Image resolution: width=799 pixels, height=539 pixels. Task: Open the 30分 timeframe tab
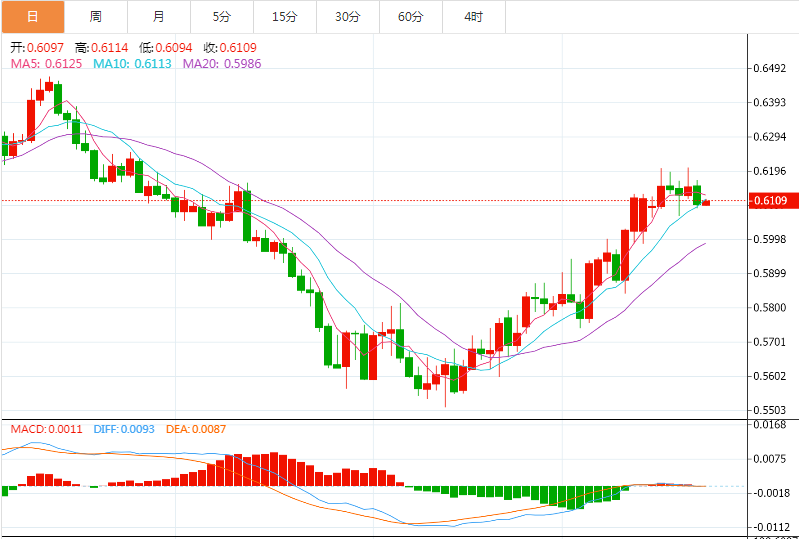(348, 17)
